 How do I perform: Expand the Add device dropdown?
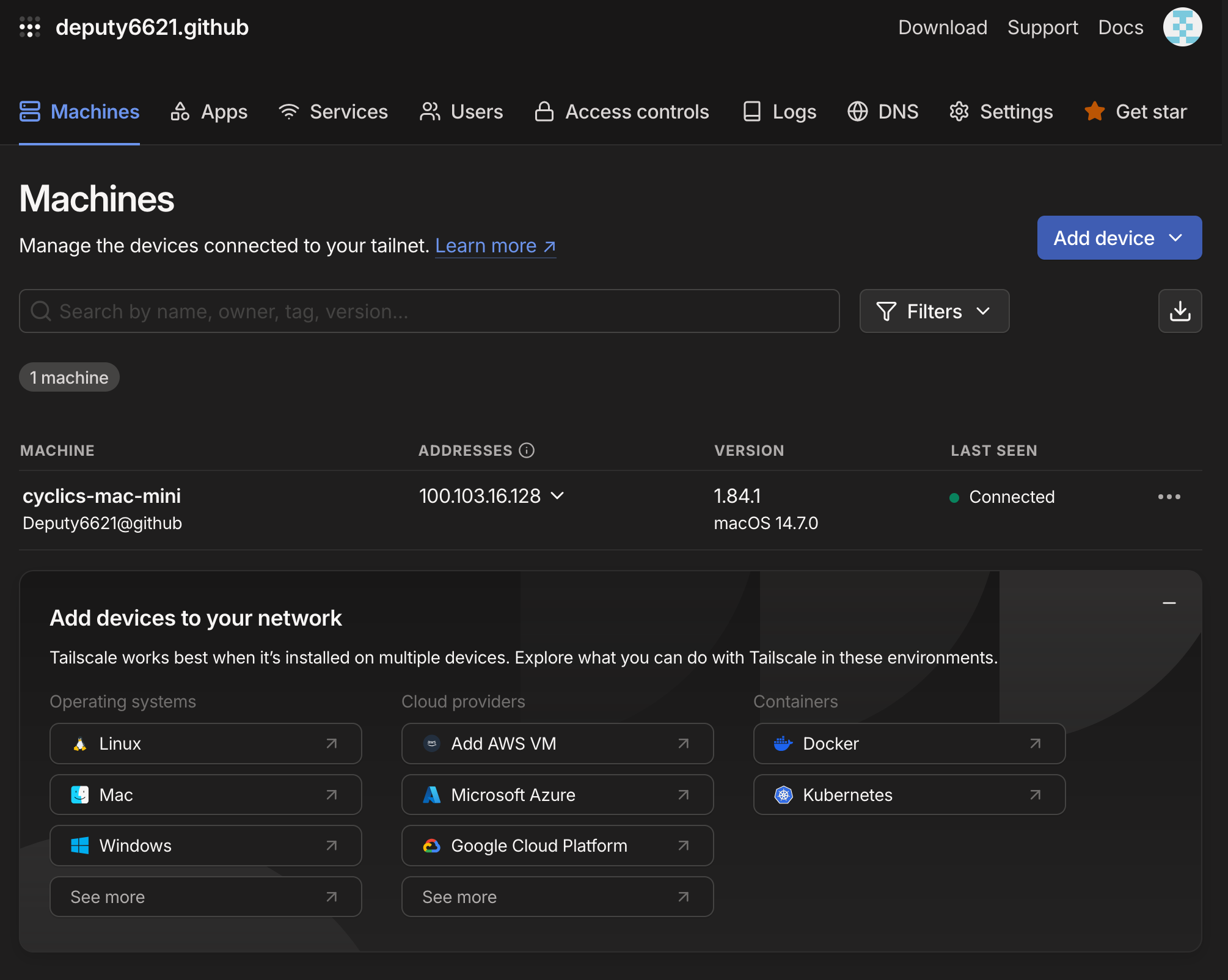point(1119,238)
